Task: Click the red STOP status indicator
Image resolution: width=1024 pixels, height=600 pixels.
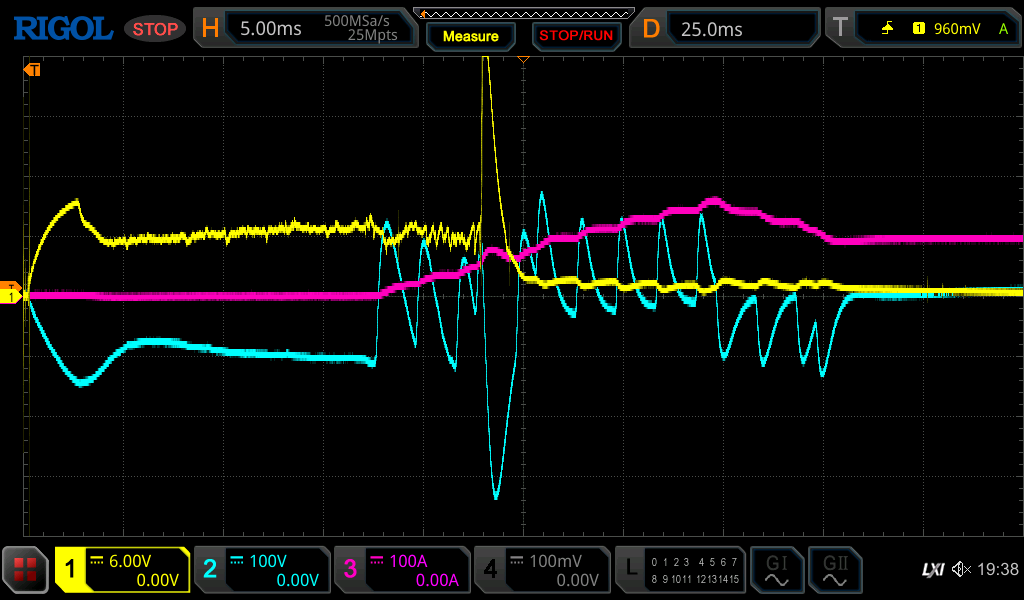Action: coord(154,29)
